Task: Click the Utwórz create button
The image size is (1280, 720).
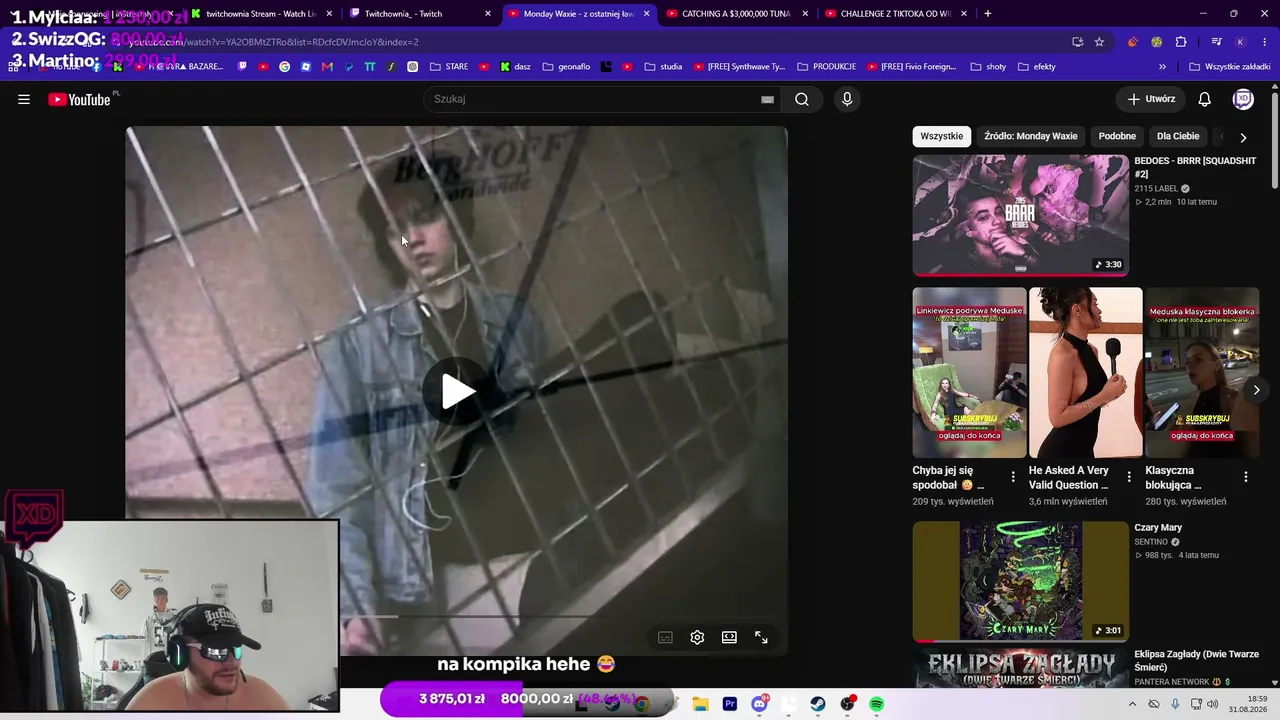Action: (x=1151, y=99)
